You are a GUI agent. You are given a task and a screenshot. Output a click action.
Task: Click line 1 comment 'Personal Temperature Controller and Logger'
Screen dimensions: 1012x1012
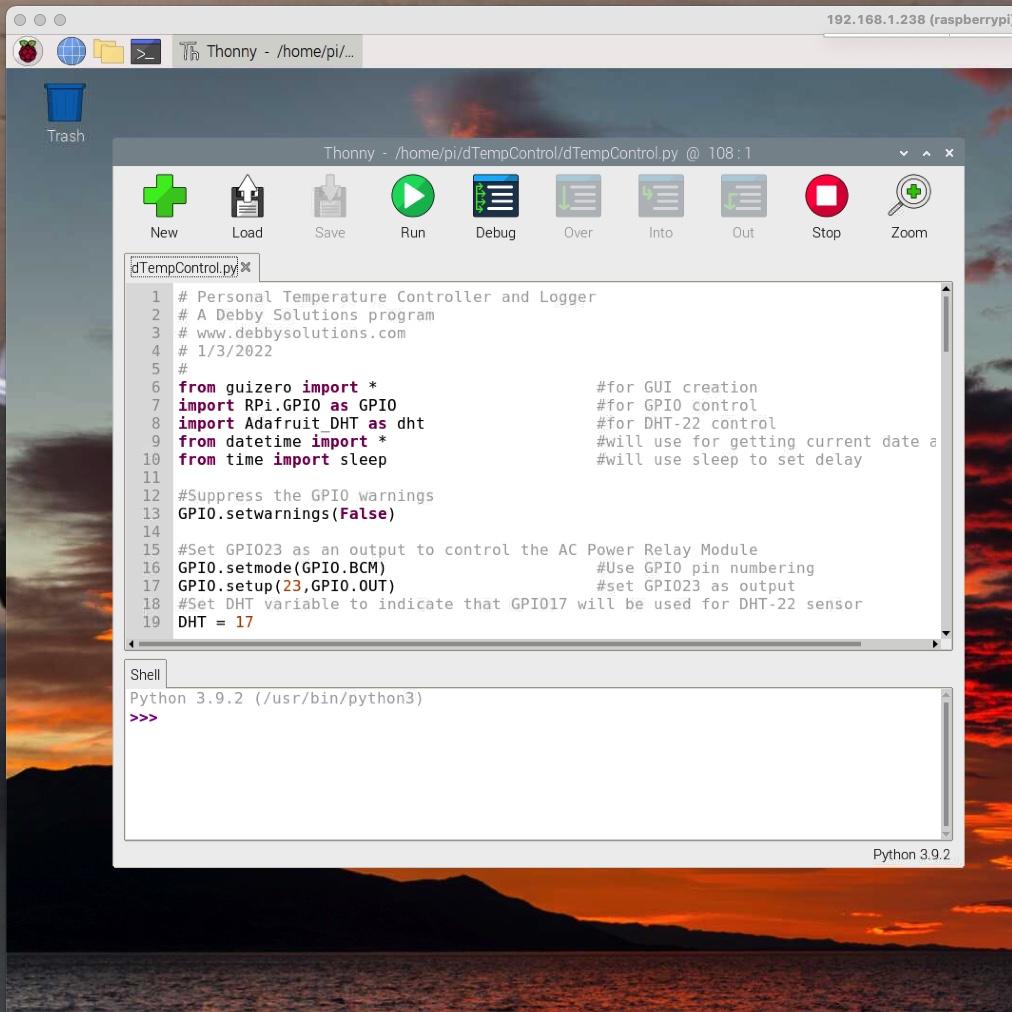coord(387,297)
